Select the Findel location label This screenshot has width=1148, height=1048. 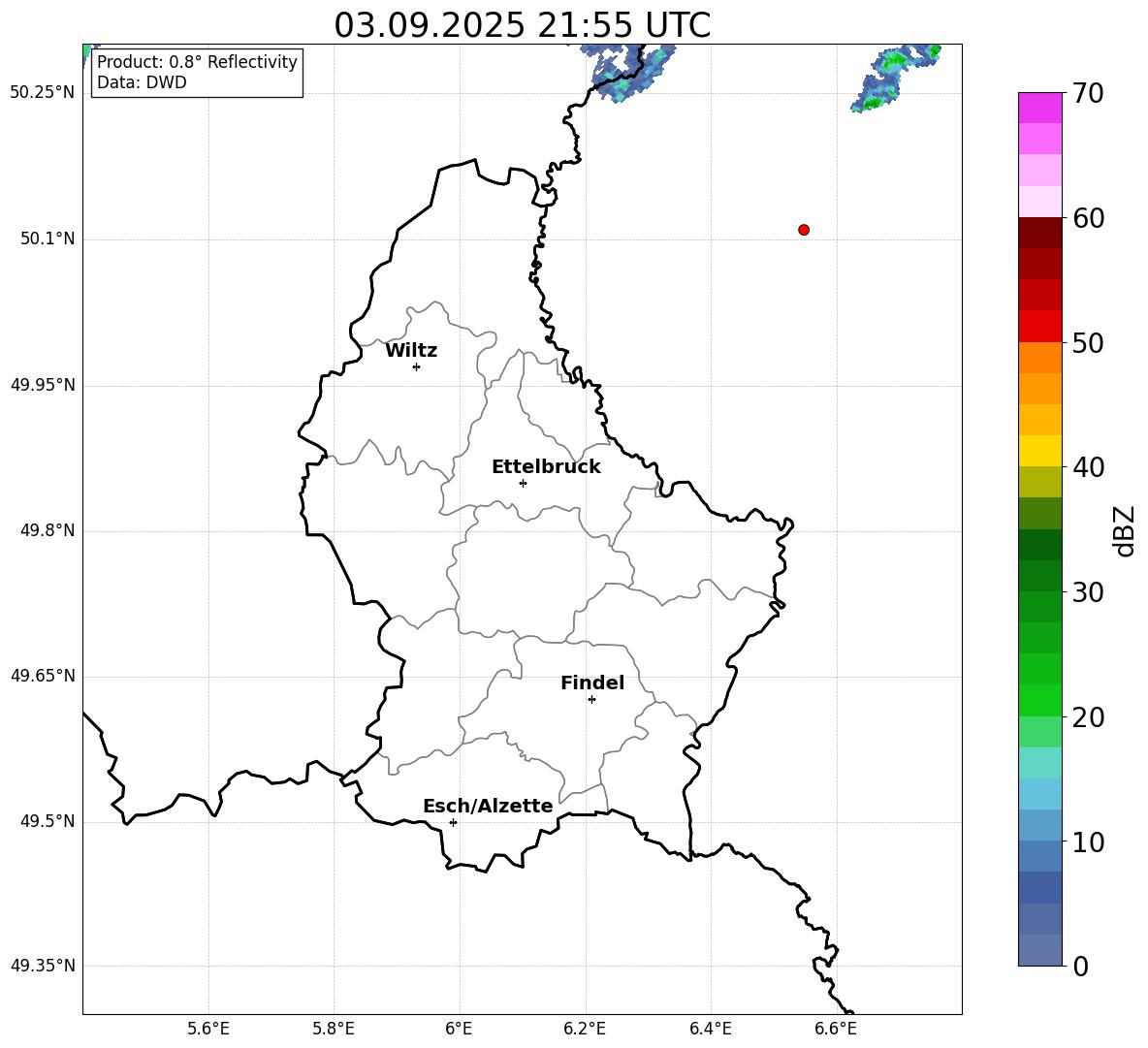592,683
